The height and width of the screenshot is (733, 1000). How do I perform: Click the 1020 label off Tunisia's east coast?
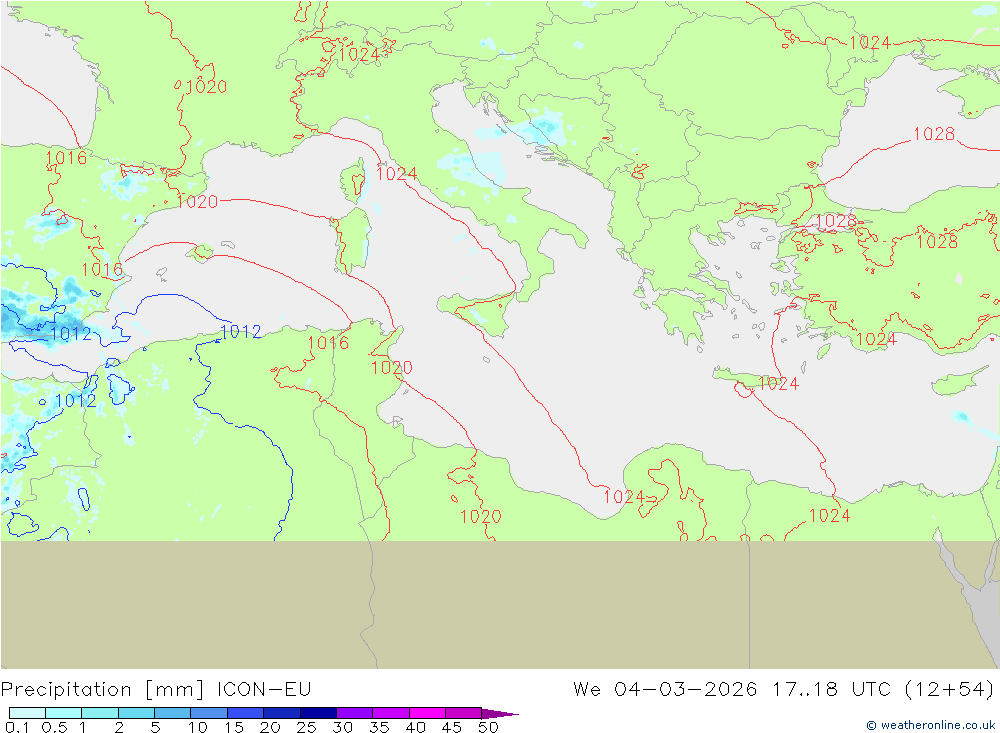(392, 367)
